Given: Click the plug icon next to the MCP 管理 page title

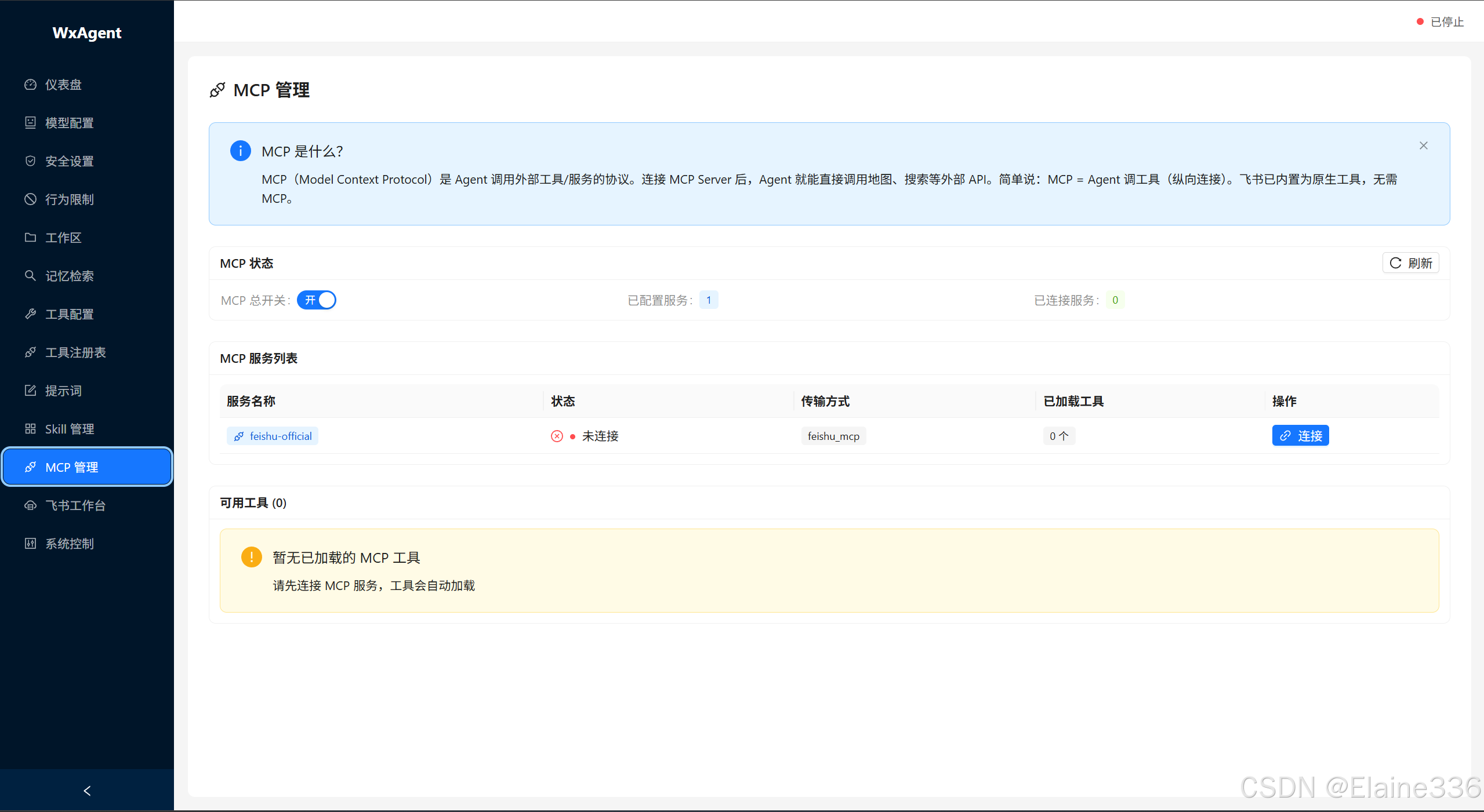Looking at the screenshot, I should [x=217, y=90].
